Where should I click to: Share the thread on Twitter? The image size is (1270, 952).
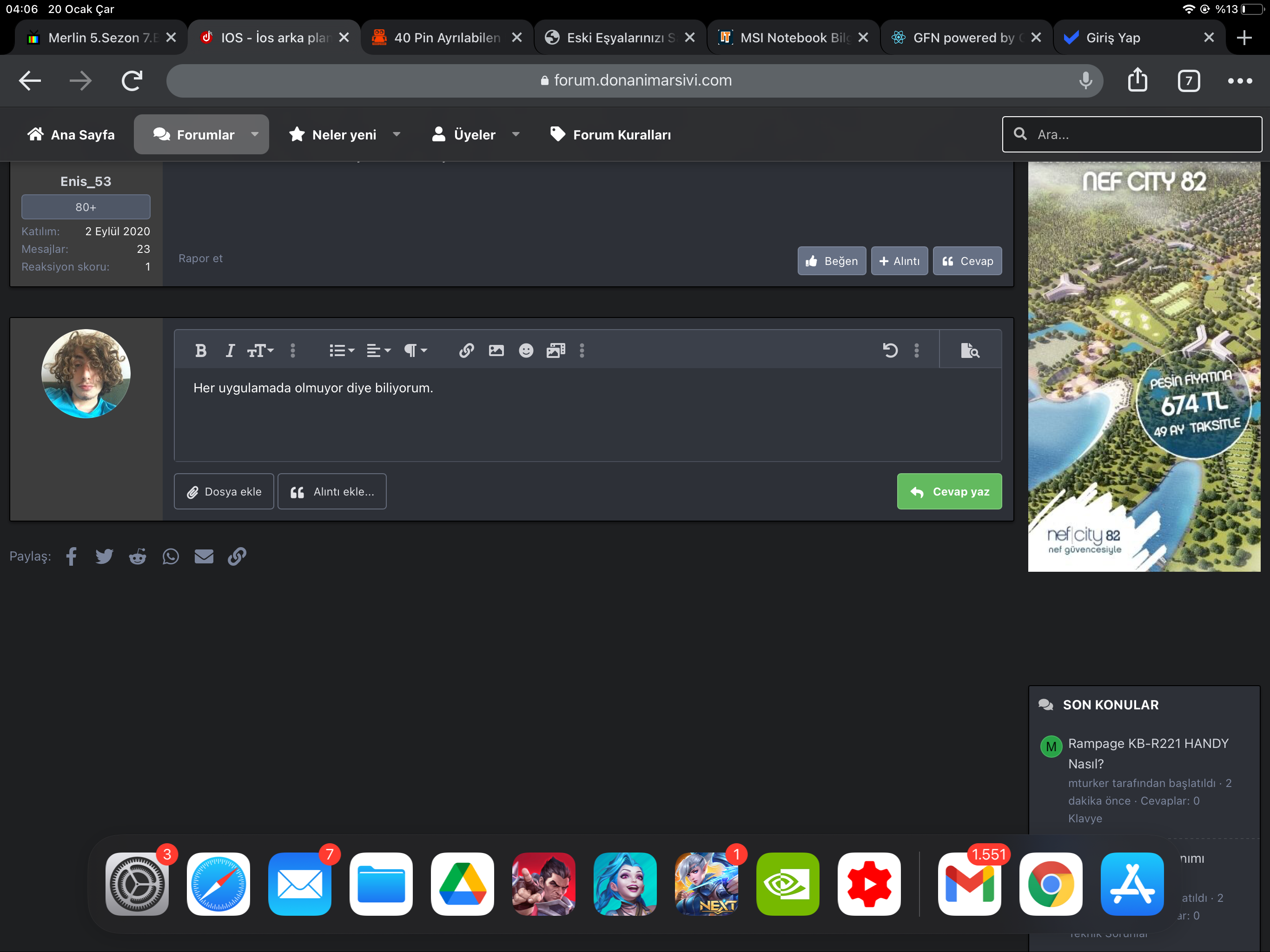104,556
